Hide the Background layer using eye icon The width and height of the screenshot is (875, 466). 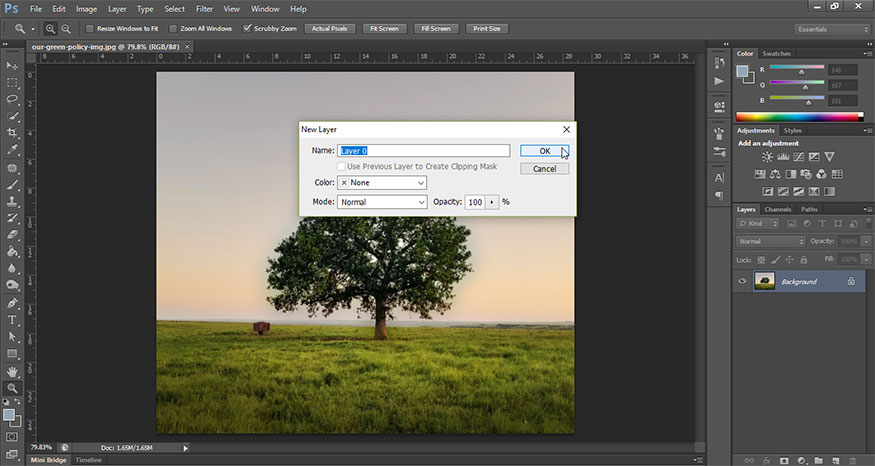742,282
